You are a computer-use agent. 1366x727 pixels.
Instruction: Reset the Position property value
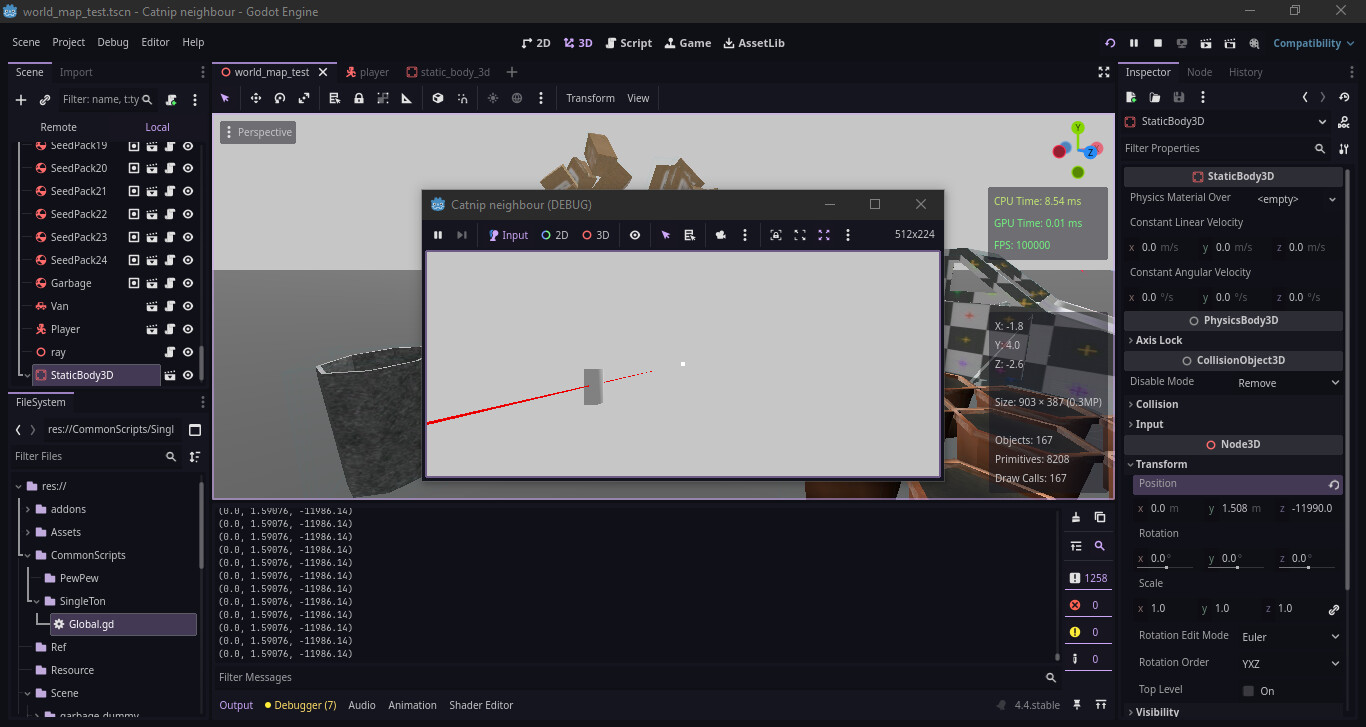click(1333, 485)
